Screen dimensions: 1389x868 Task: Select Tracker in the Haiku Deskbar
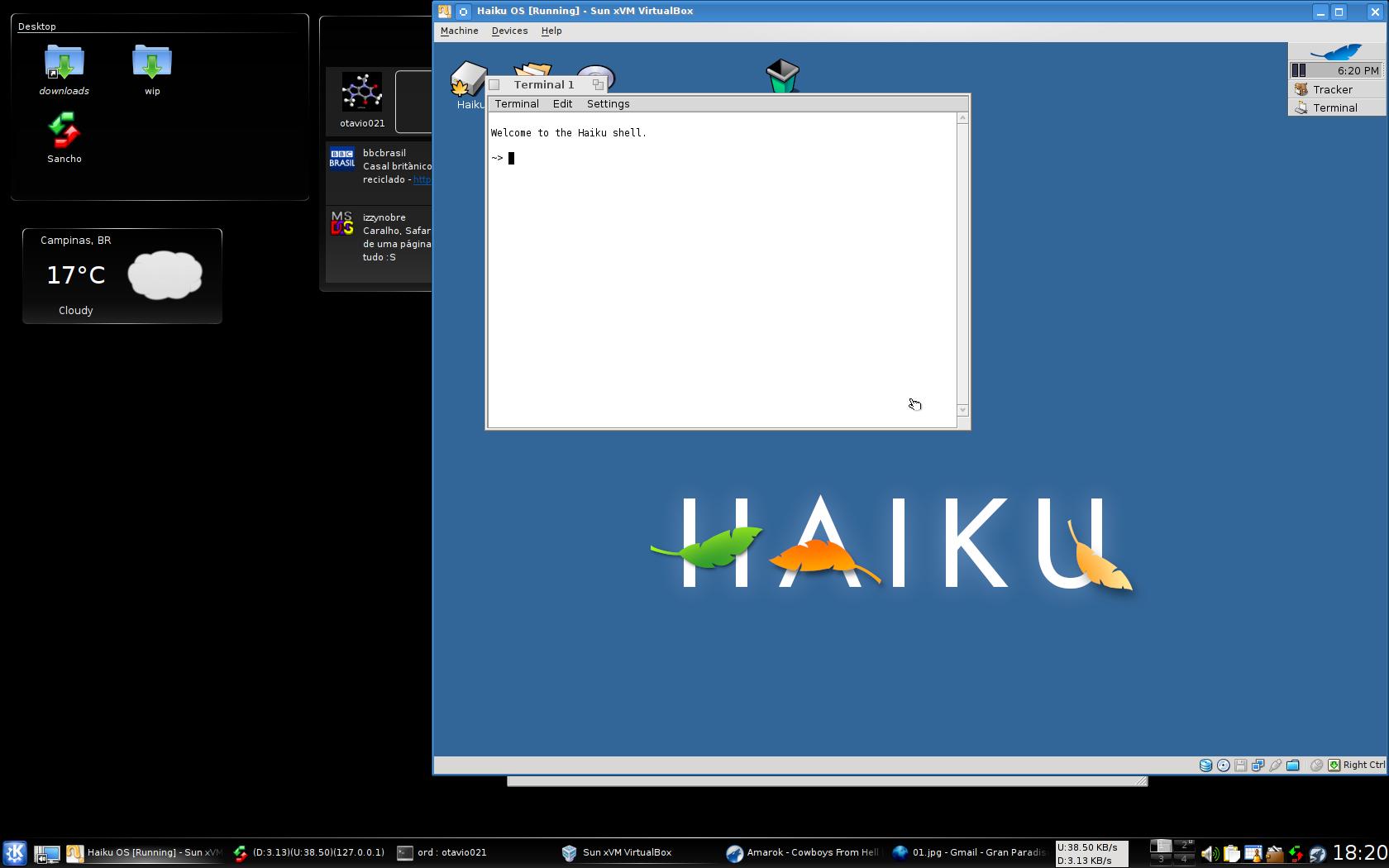[x=1337, y=89]
